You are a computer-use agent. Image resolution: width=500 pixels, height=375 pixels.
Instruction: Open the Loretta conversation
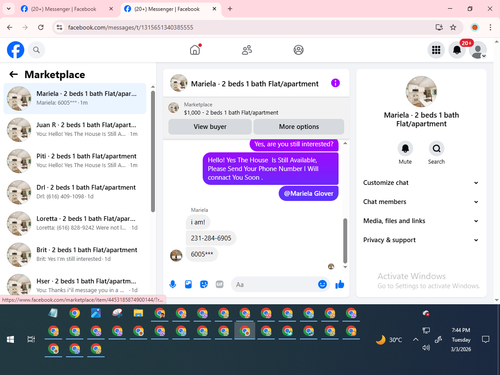pyautogui.click(x=75, y=223)
